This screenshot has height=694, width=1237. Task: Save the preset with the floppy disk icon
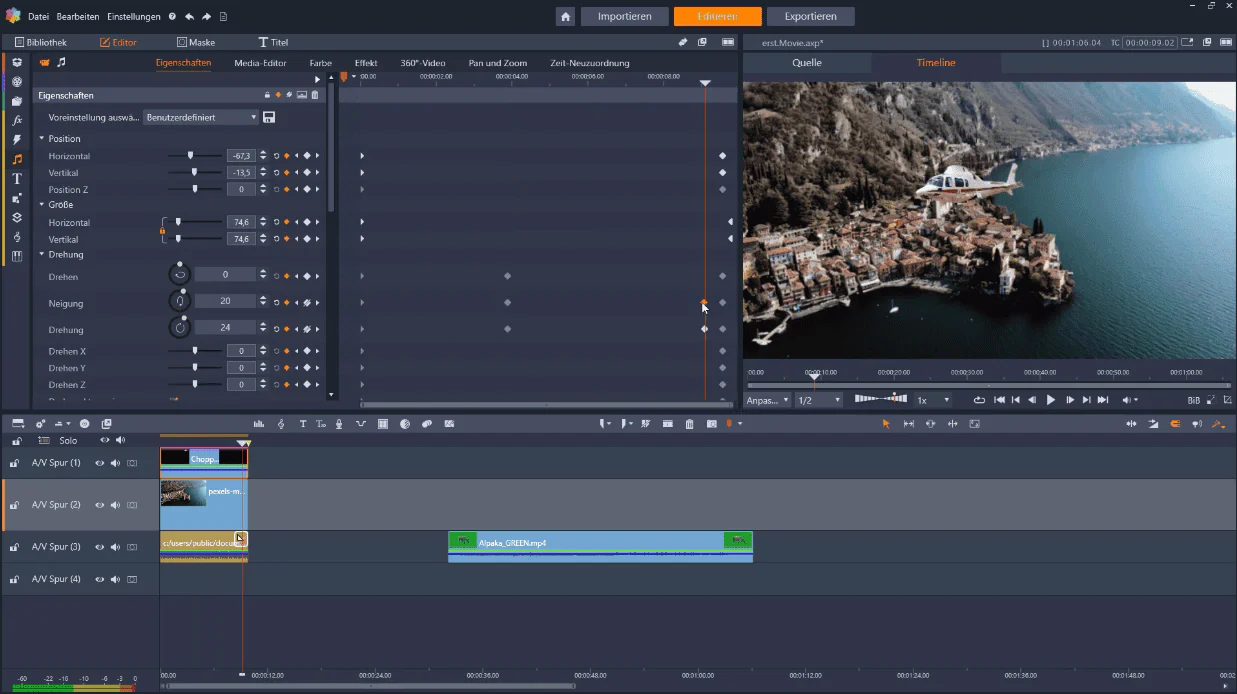click(269, 117)
